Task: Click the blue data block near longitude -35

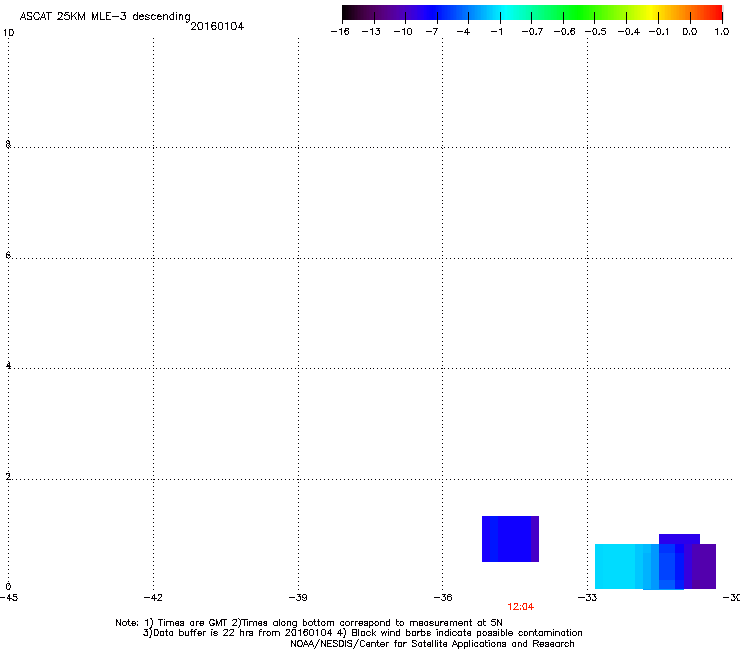Action: point(510,539)
